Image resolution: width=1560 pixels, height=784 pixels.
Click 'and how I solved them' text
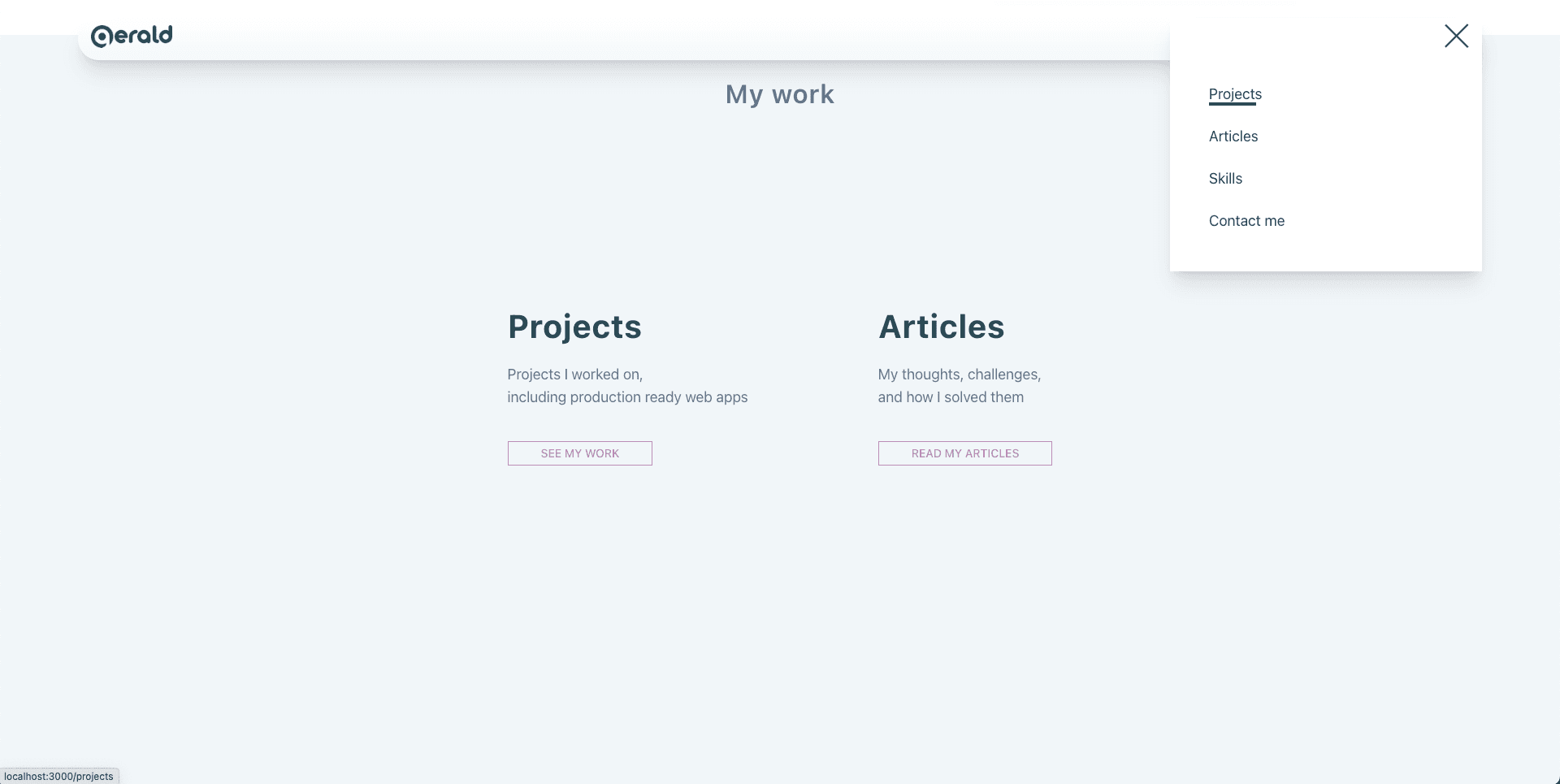point(951,397)
